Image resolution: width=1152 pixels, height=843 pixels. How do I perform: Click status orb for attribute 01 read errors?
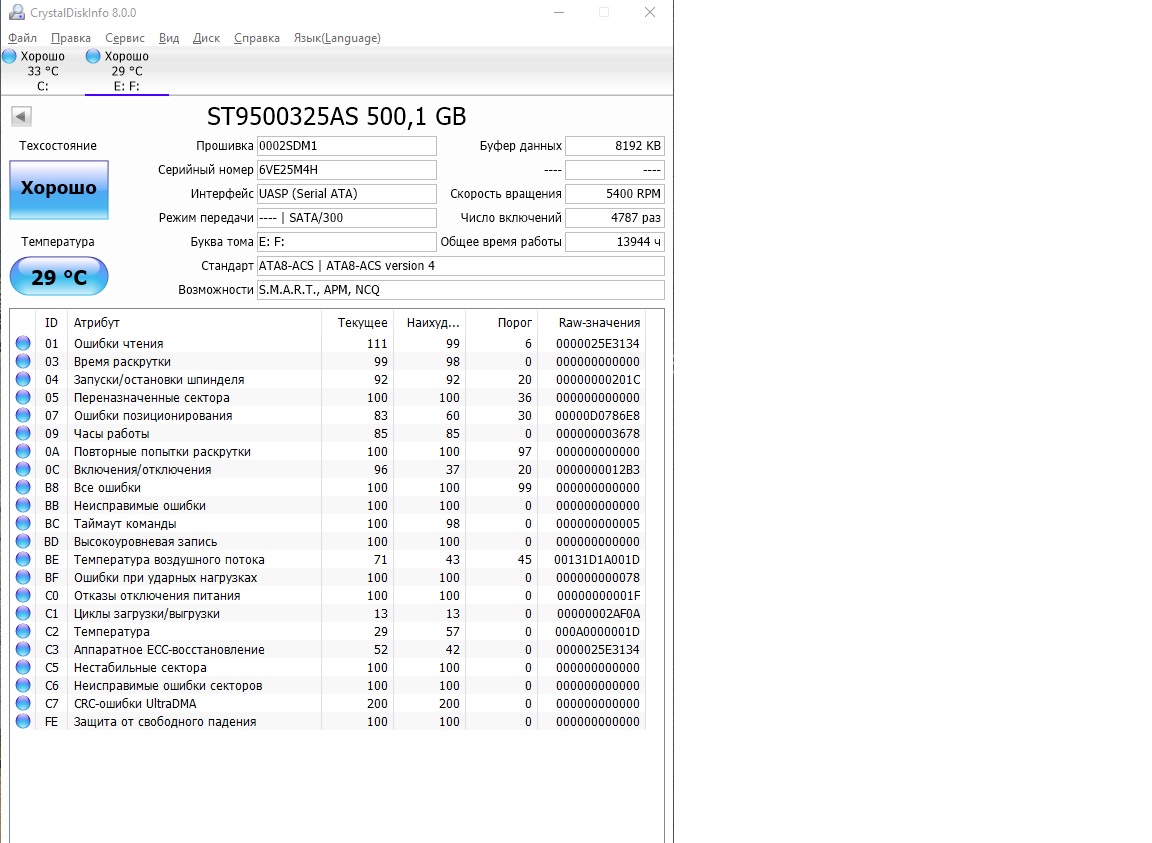pyautogui.click(x=24, y=343)
